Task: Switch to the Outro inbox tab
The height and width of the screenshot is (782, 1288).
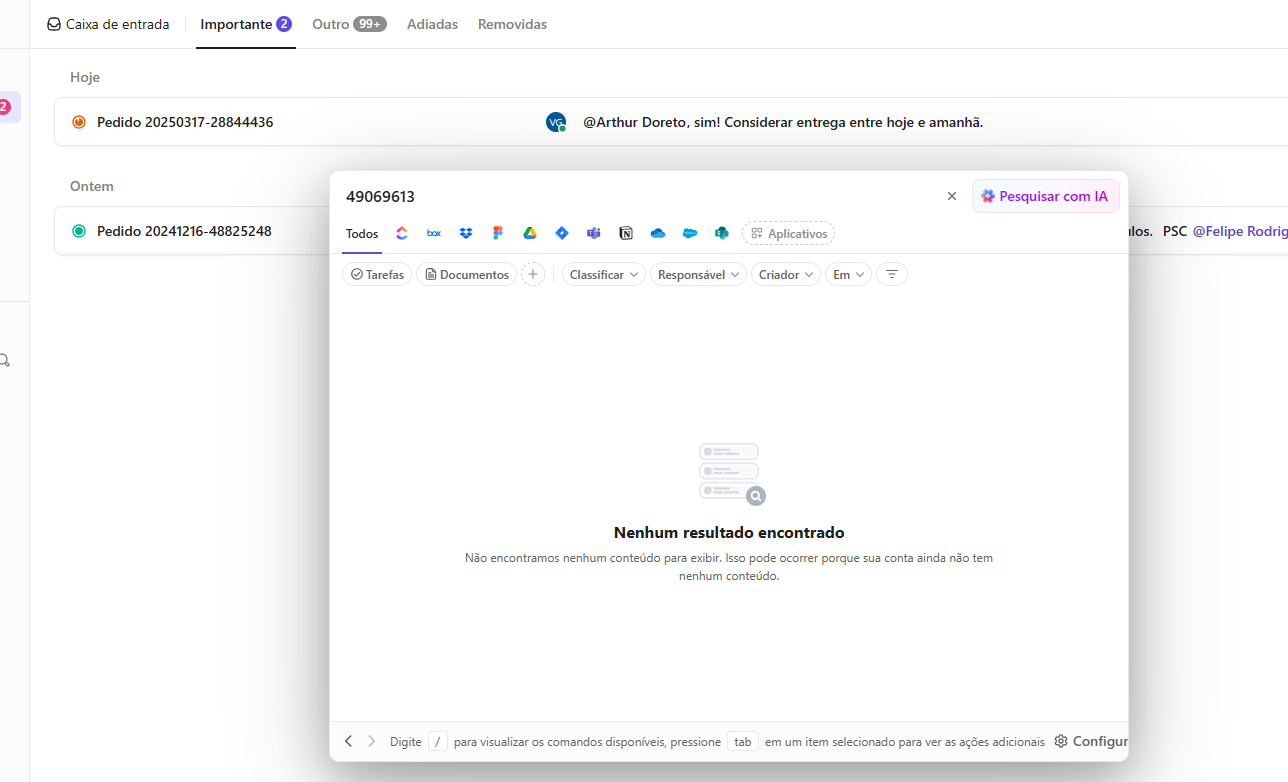Action: [x=349, y=24]
